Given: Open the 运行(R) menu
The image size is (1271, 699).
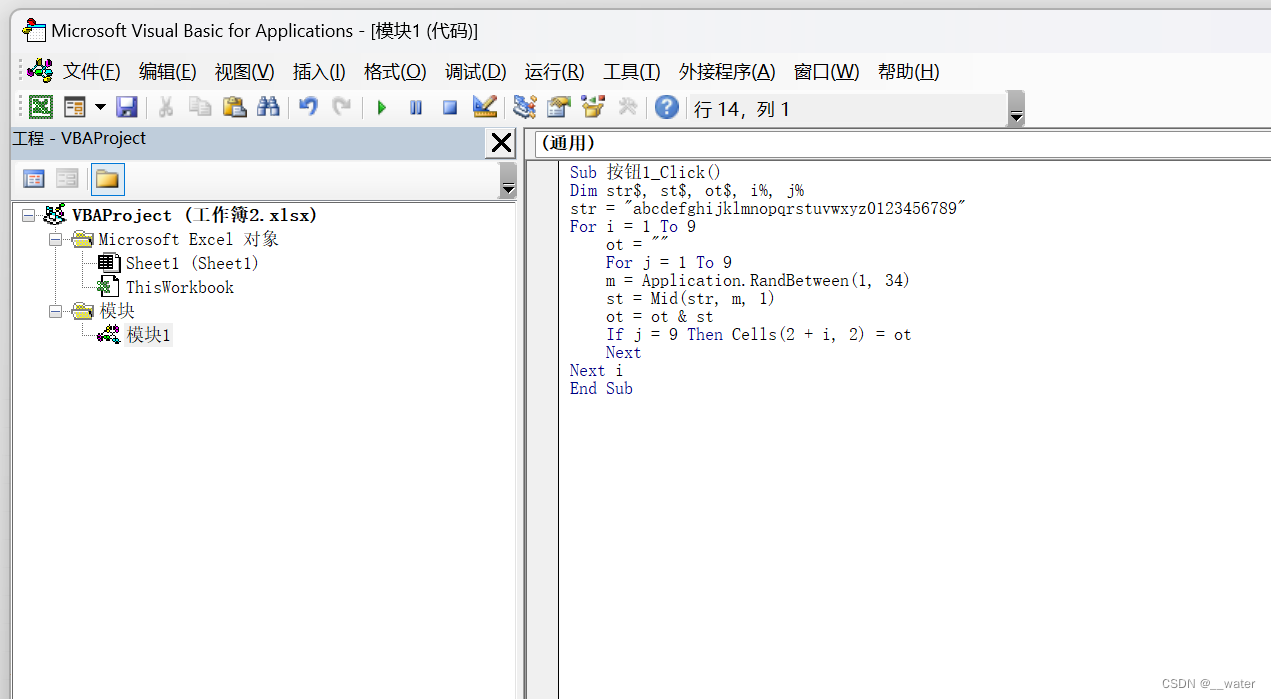Looking at the screenshot, I should pos(554,72).
